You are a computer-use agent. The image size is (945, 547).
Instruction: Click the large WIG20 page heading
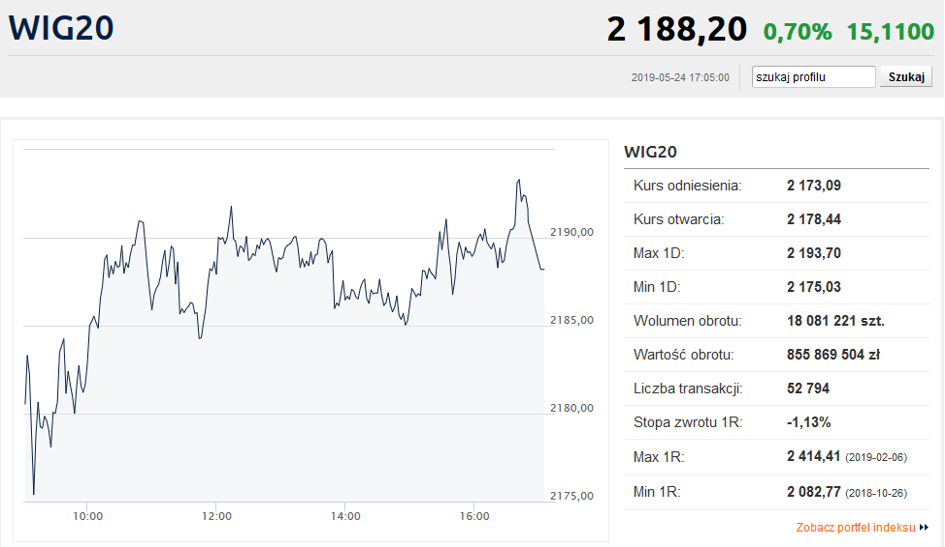pos(61,29)
